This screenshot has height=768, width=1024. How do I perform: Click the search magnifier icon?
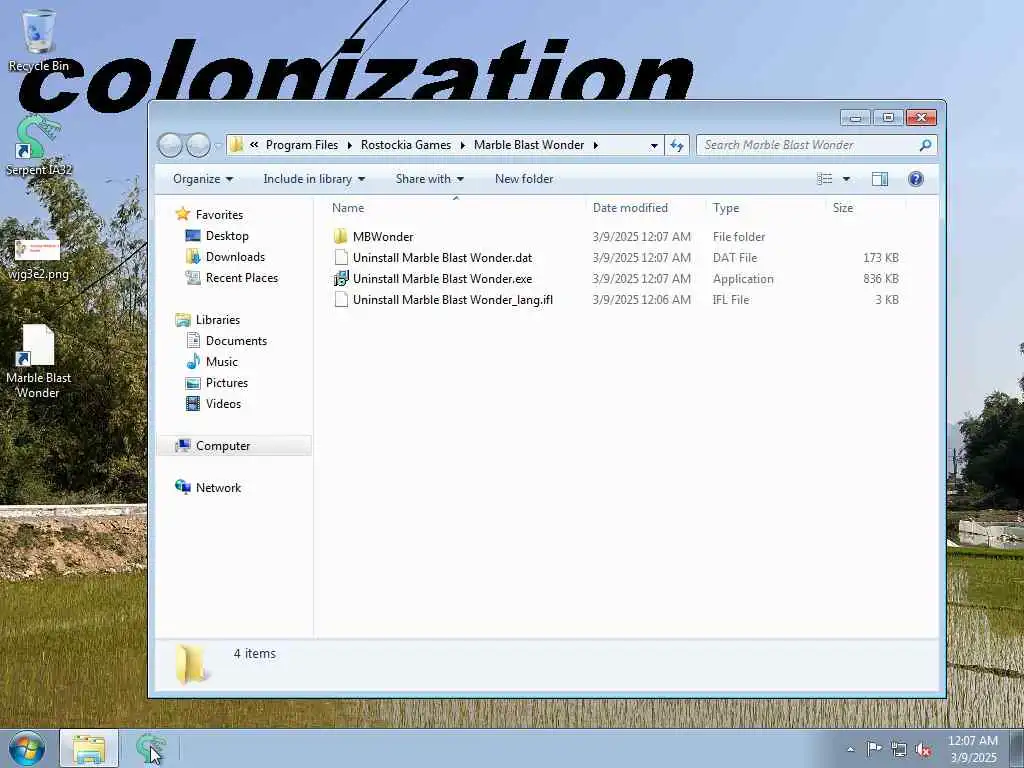(x=925, y=145)
